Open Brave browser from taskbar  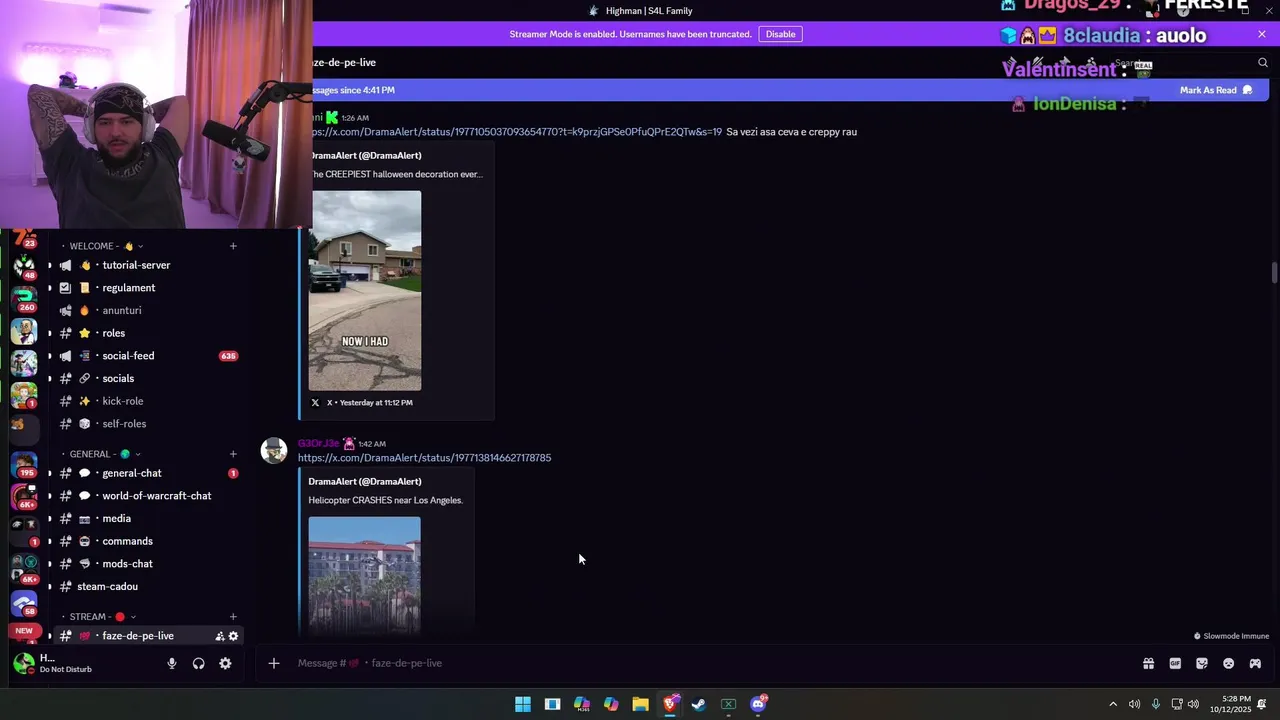(670, 704)
